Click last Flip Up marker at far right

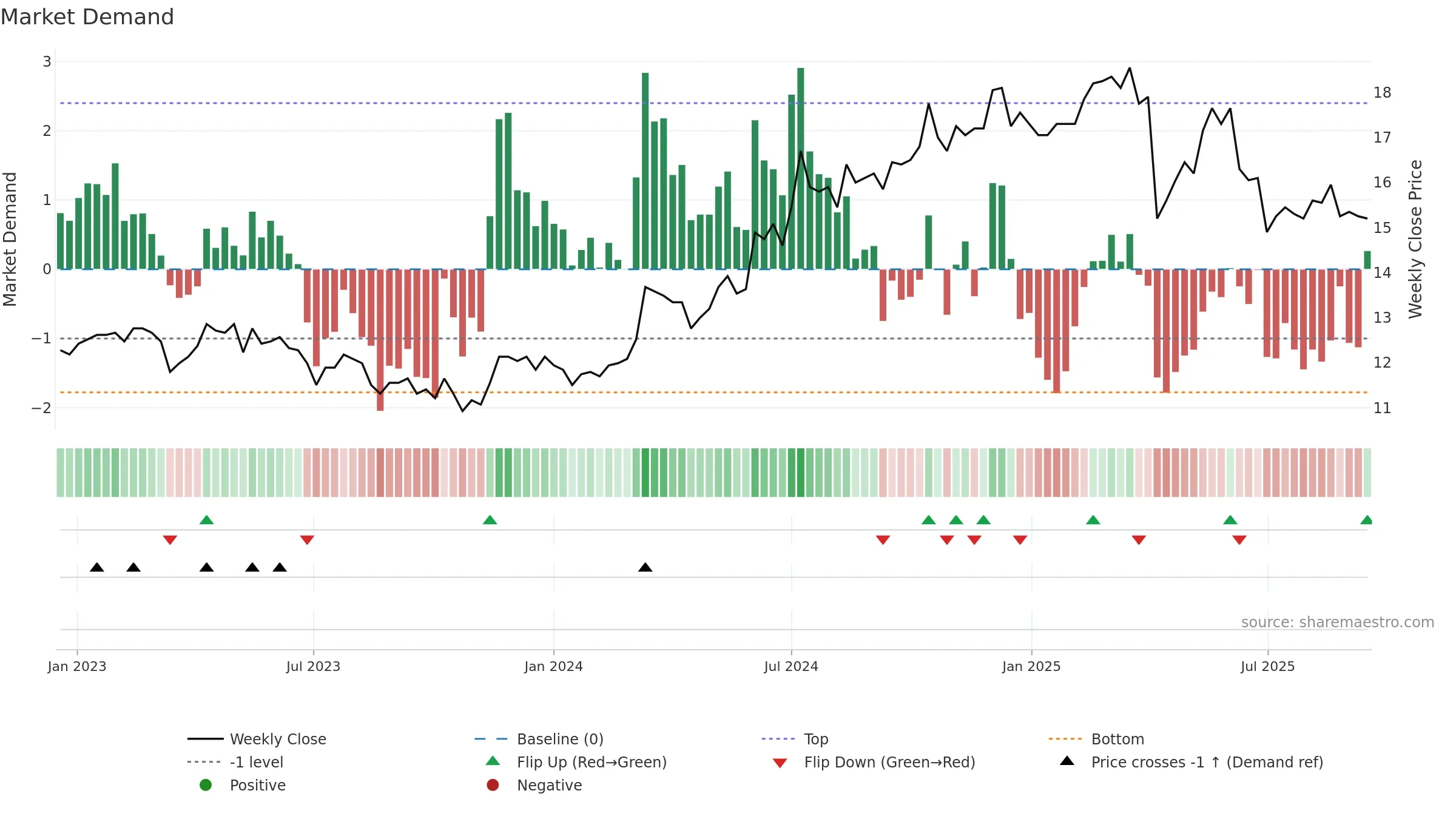(1367, 519)
